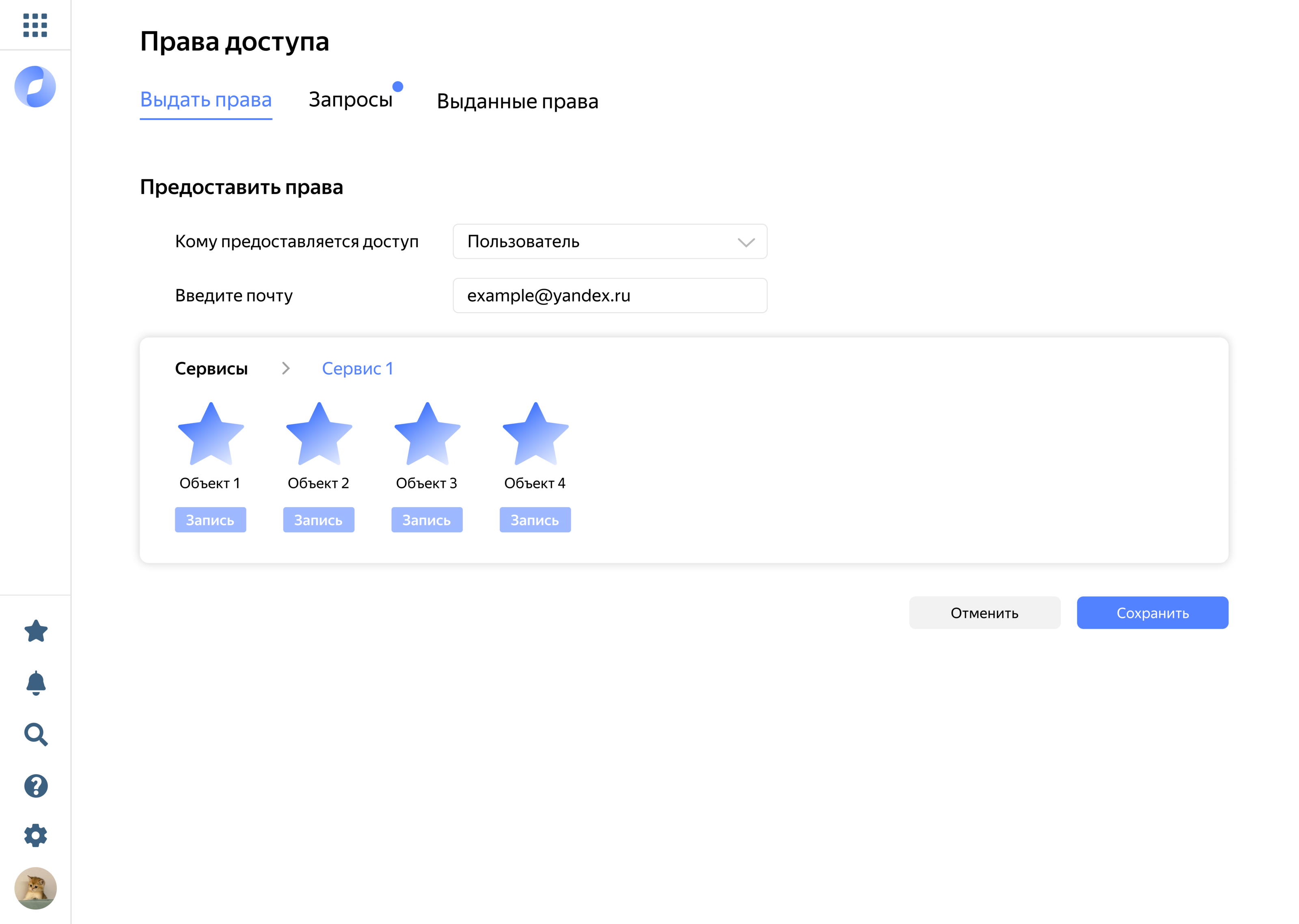Open settings gear in sidebar
The width and height of the screenshot is (1299, 924).
(x=36, y=835)
